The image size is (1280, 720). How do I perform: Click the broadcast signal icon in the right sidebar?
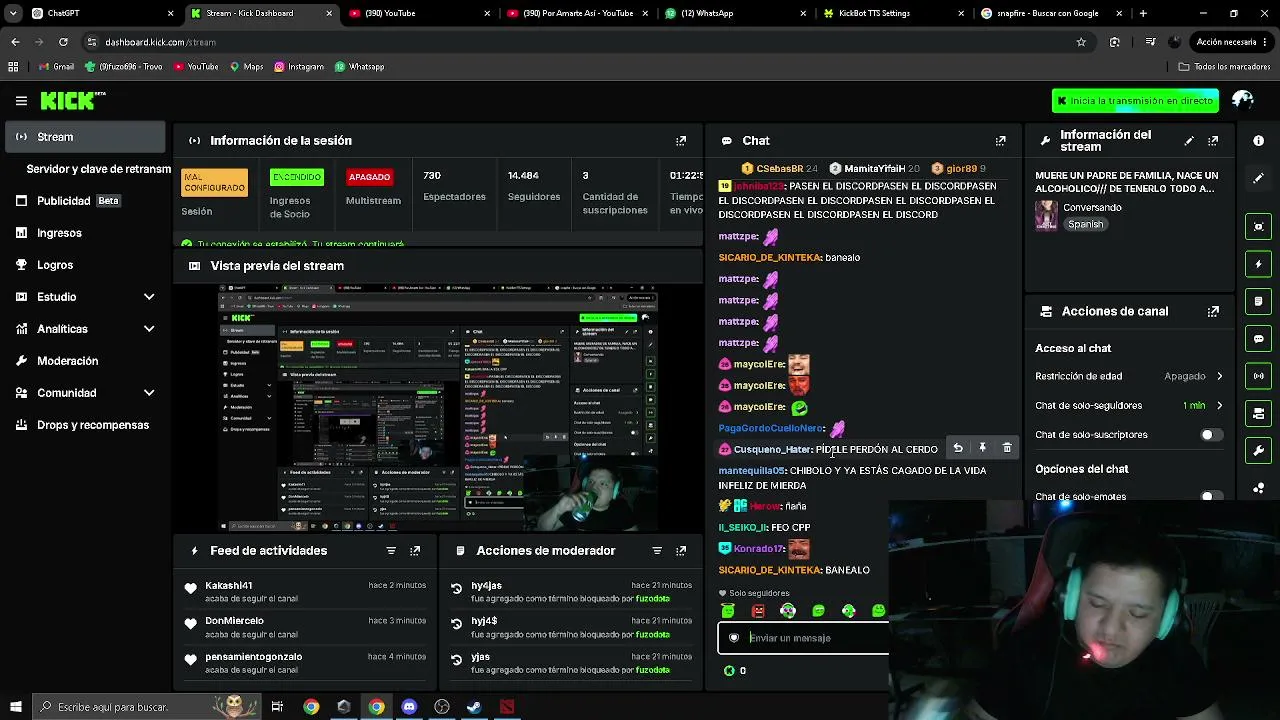click(x=1259, y=376)
